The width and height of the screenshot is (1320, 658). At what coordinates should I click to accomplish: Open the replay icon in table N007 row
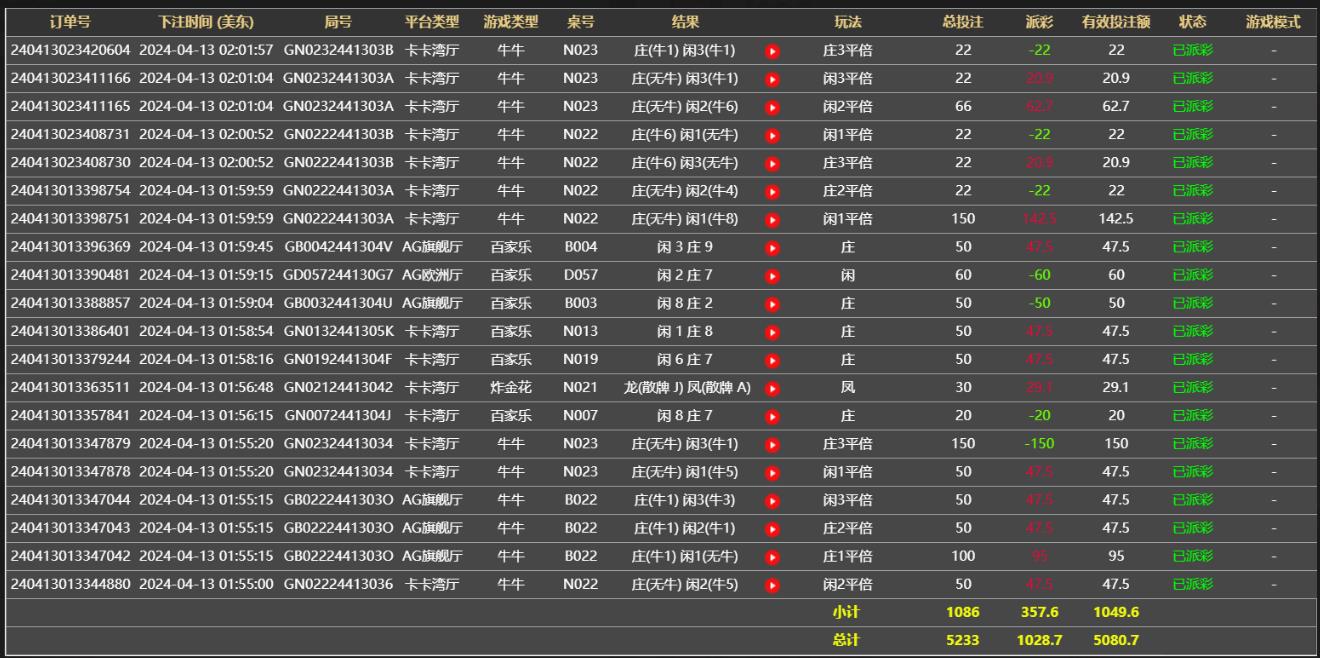pyautogui.click(x=772, y=416)
